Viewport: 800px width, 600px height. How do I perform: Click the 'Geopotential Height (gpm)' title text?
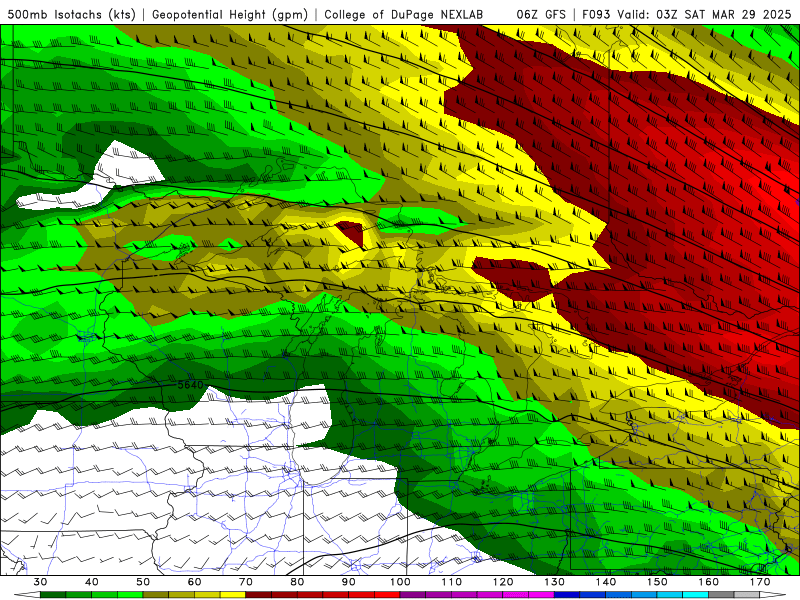coord(230,15)
